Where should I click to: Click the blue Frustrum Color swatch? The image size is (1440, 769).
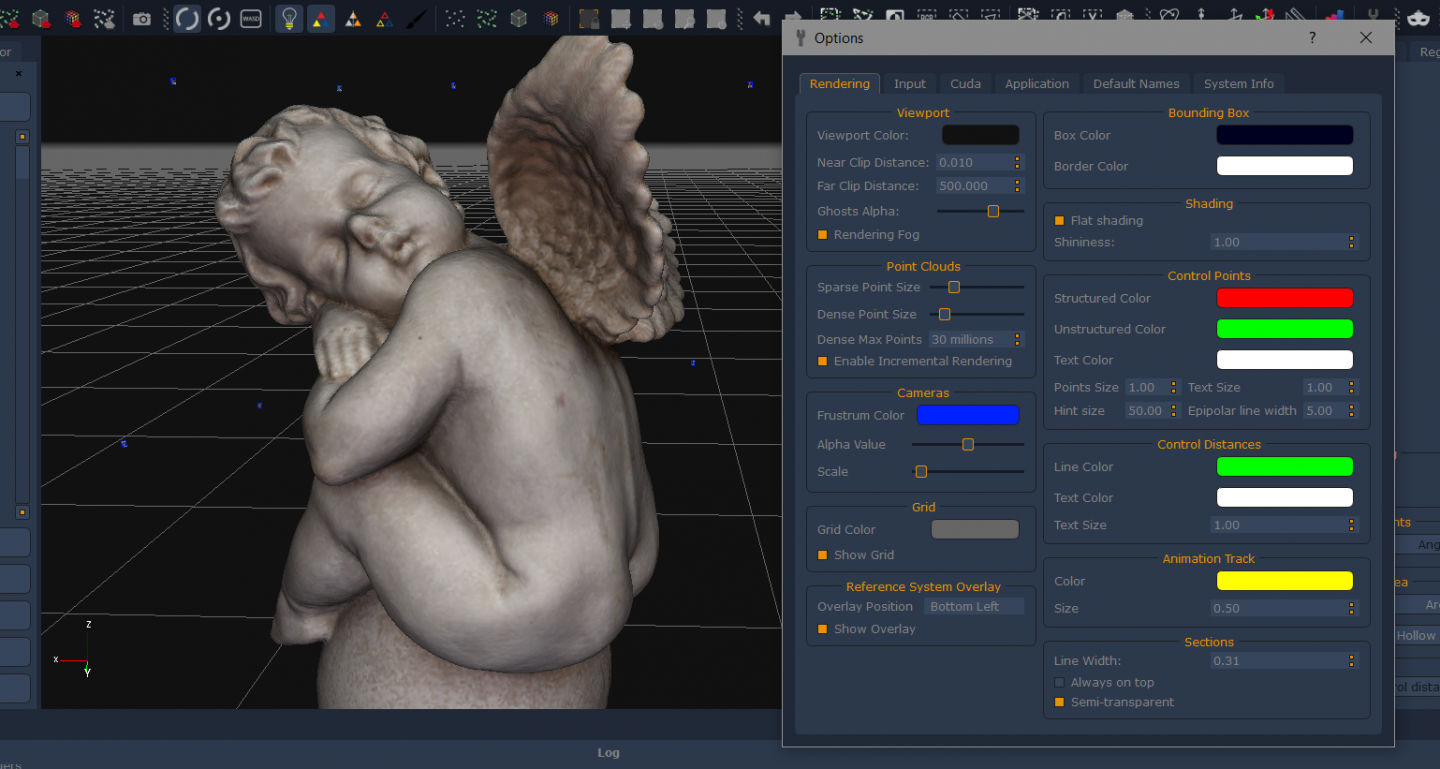point(967,415)
